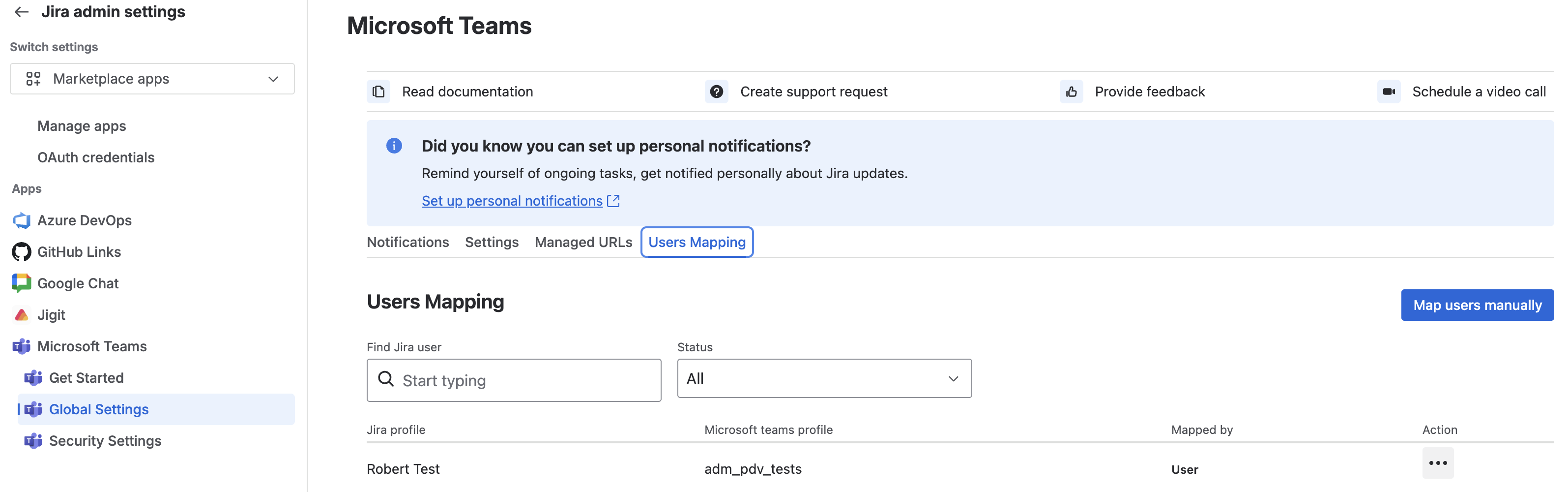Open Jigit app in sidebar

click(x=38, y=315)
